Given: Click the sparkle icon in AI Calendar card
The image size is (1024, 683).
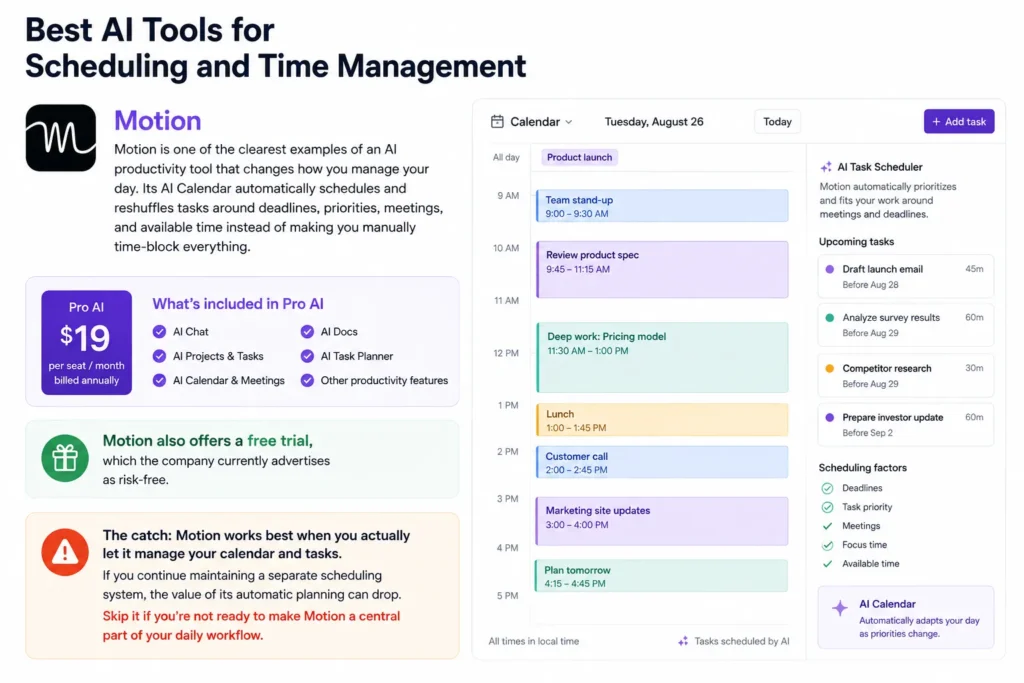Looking at the screenshot, I should (840, 608).
